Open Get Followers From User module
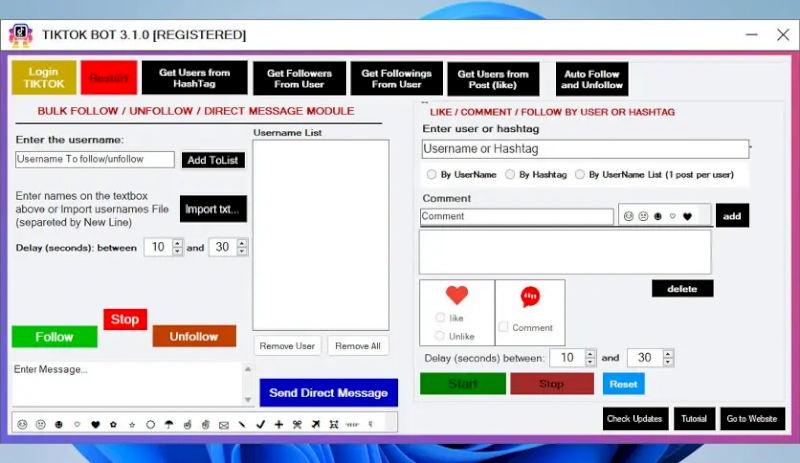This screenshot has width=800, height=463. click(299, 79)
